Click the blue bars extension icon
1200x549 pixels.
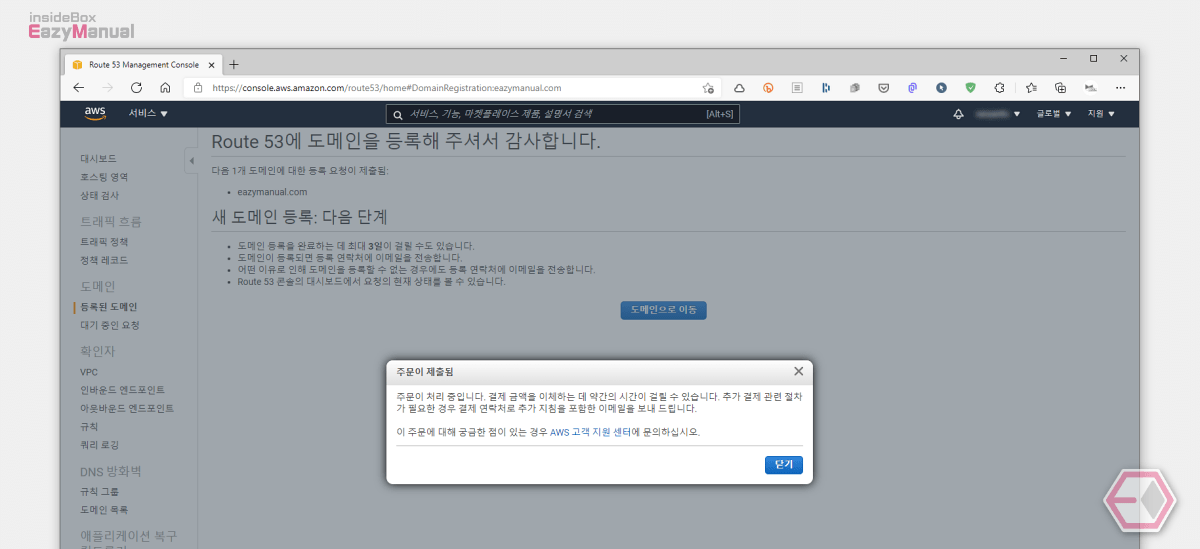point(826,88)
